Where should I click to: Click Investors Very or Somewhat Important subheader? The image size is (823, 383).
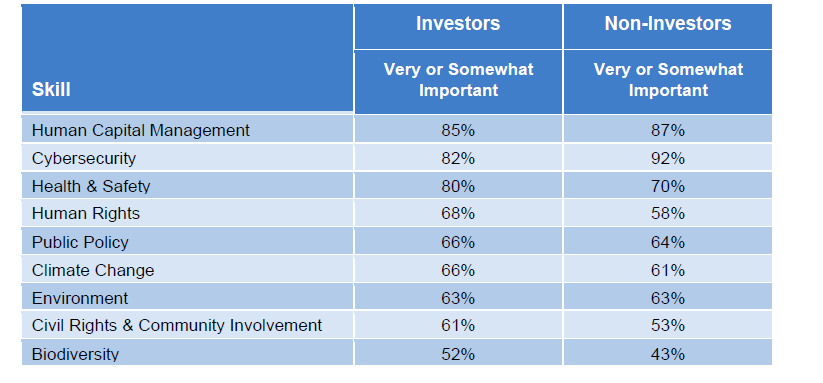(x=458, y=80)
